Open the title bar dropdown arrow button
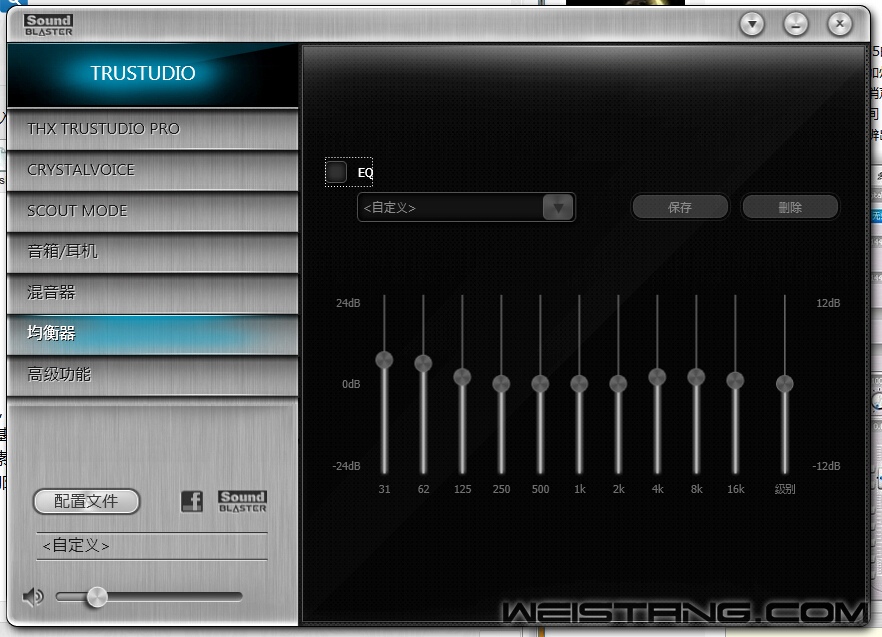Screen dimensions: 882x637 pos(752,24)
